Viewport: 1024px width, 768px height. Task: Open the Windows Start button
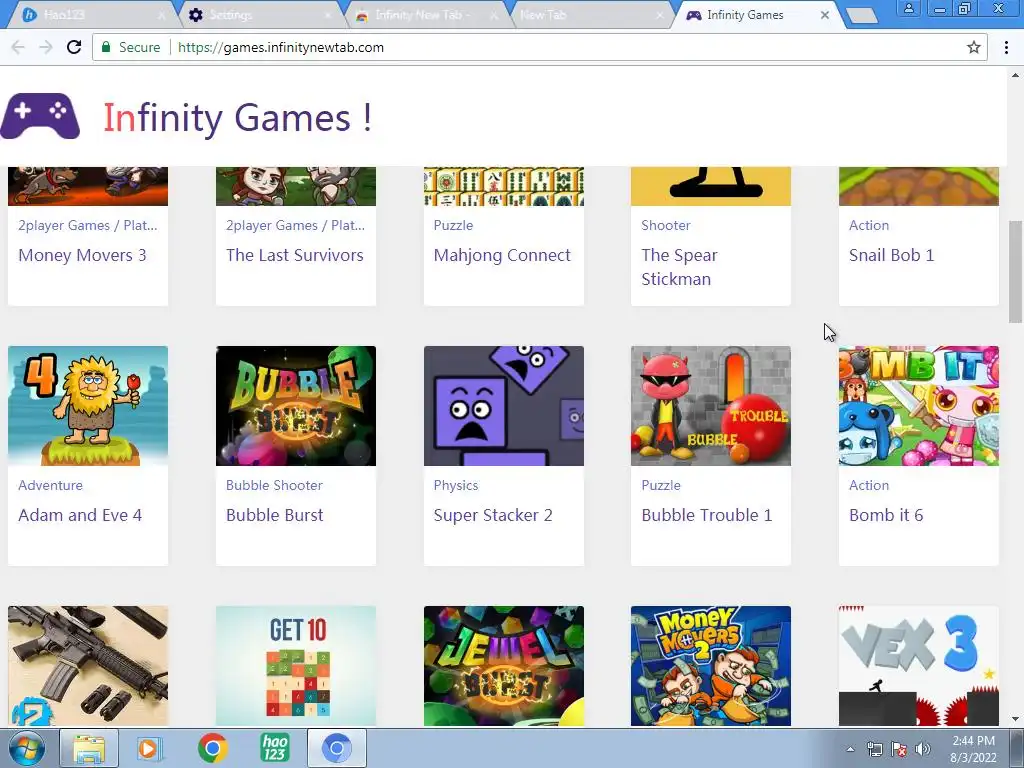[26, 748]
